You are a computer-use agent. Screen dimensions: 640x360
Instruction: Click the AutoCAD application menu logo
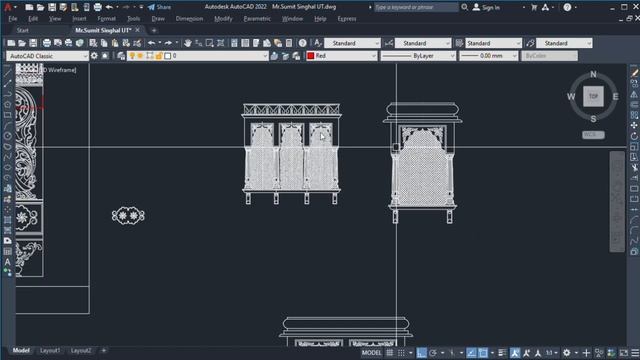tap(7, 7)
